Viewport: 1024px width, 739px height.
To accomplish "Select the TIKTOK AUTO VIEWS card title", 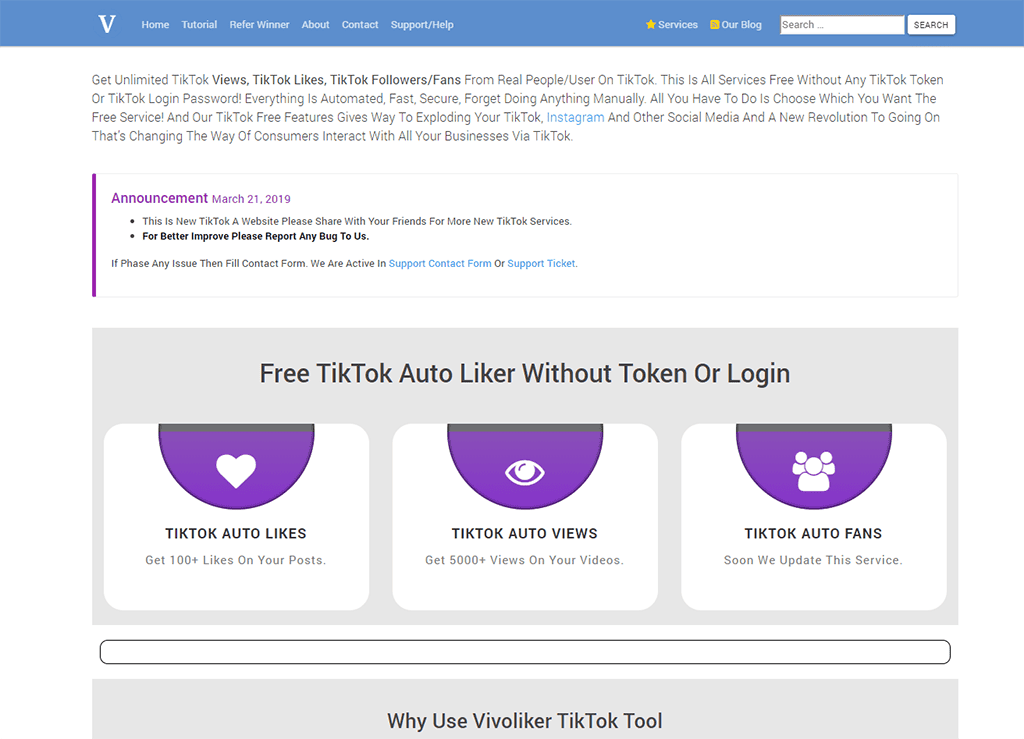I will (524, 533).
